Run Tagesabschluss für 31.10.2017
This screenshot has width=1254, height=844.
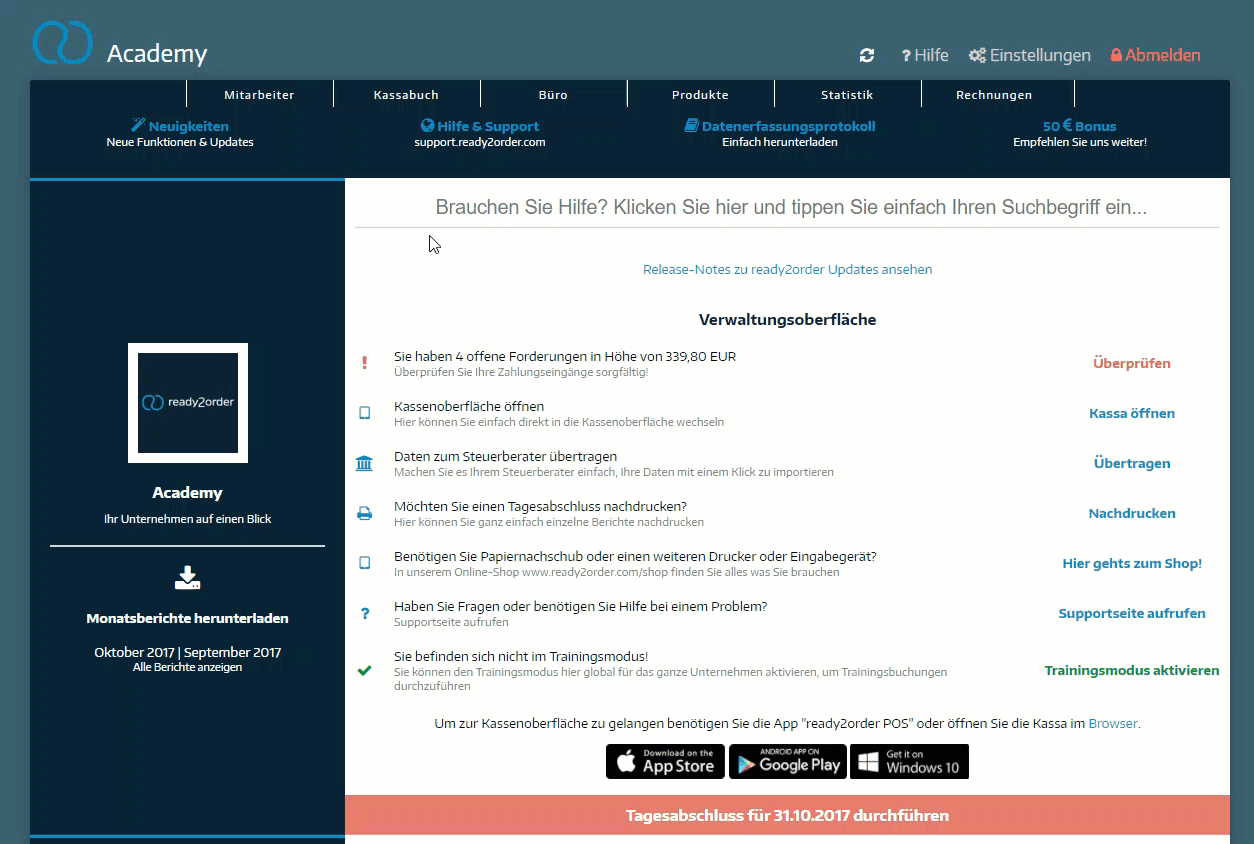click(787, 815)
